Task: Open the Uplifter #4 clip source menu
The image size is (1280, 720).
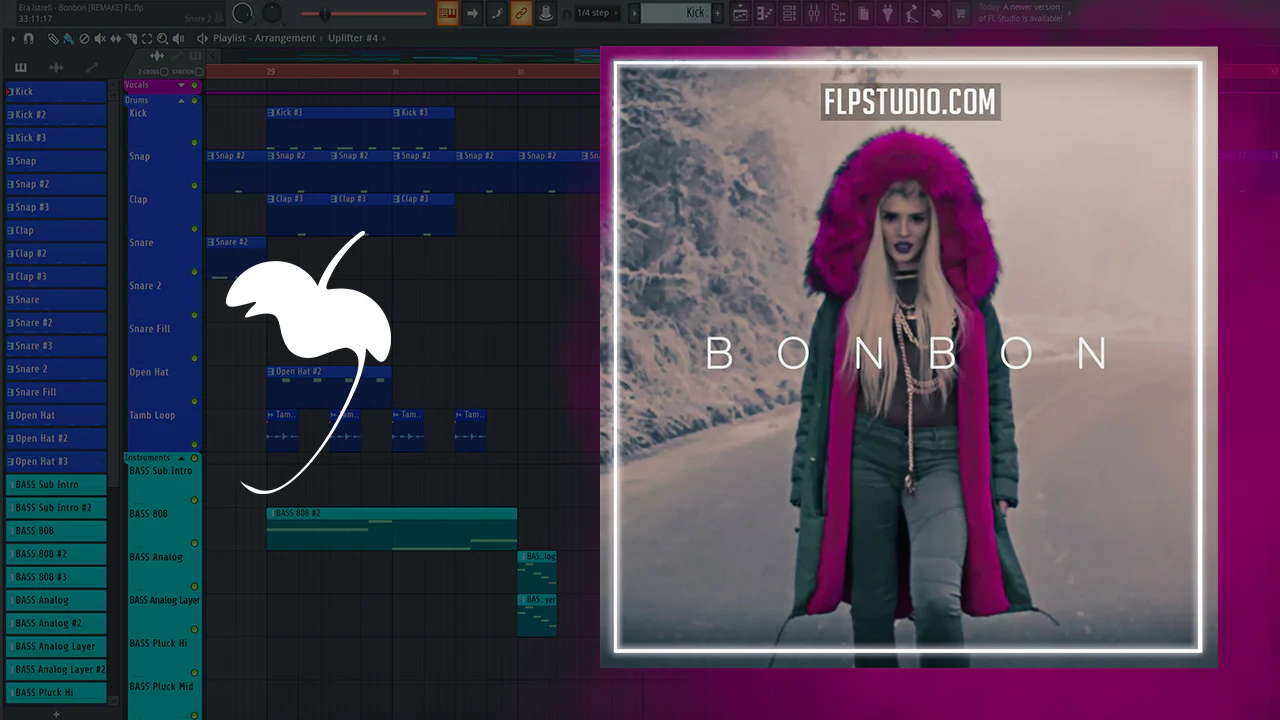Action: pos(353,38)
